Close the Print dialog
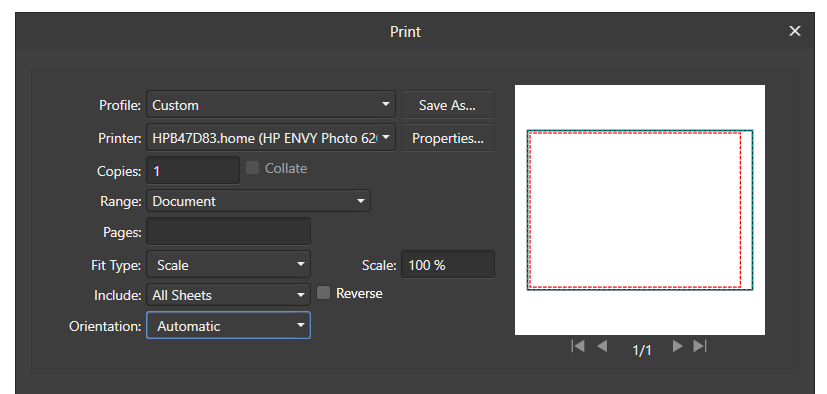827x394 pixels. tap(794, 31)
